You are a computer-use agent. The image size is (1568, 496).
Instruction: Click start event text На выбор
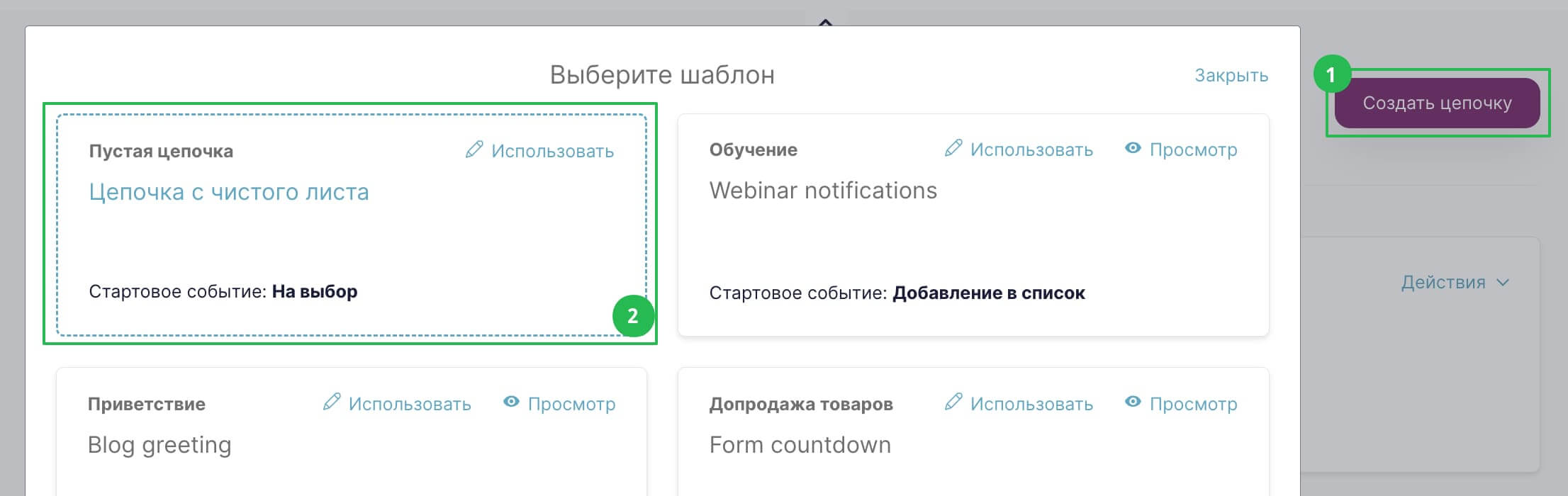(x=315, y=292)
